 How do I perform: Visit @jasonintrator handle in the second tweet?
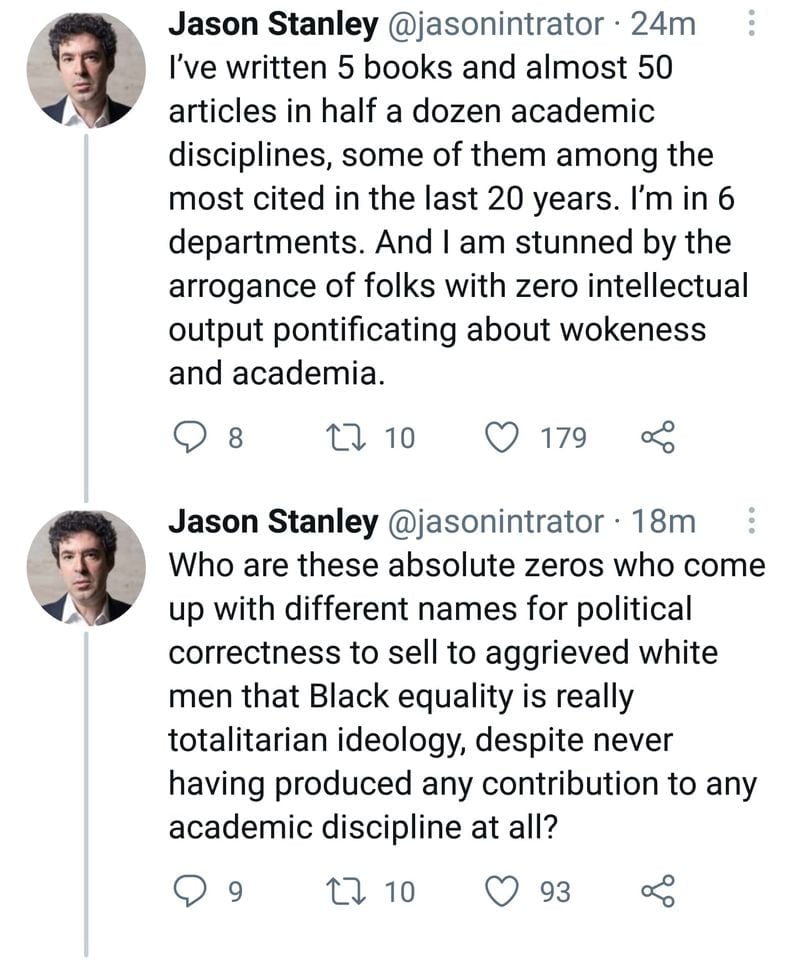[494, 521]
